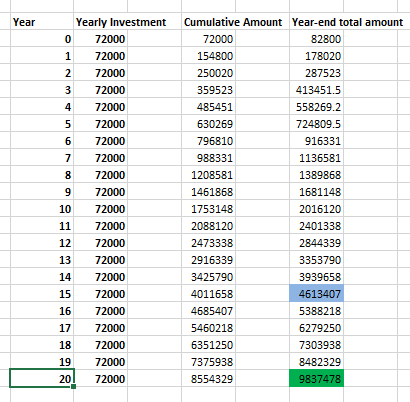Screen dimensions: 410x402
Task: Select the cell containing year 20
Action: [x=42, y=378]
